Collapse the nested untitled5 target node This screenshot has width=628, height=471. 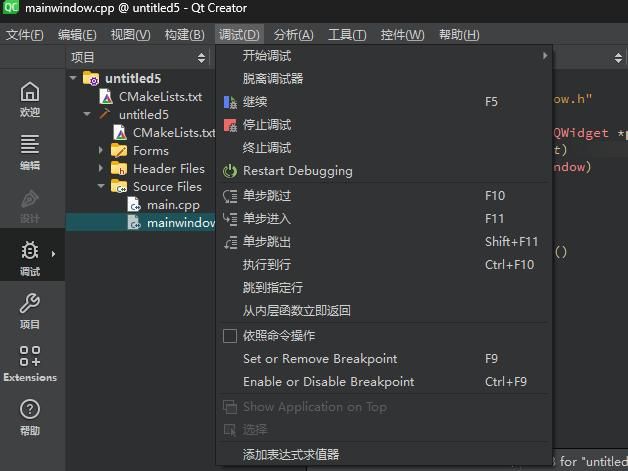87,114
